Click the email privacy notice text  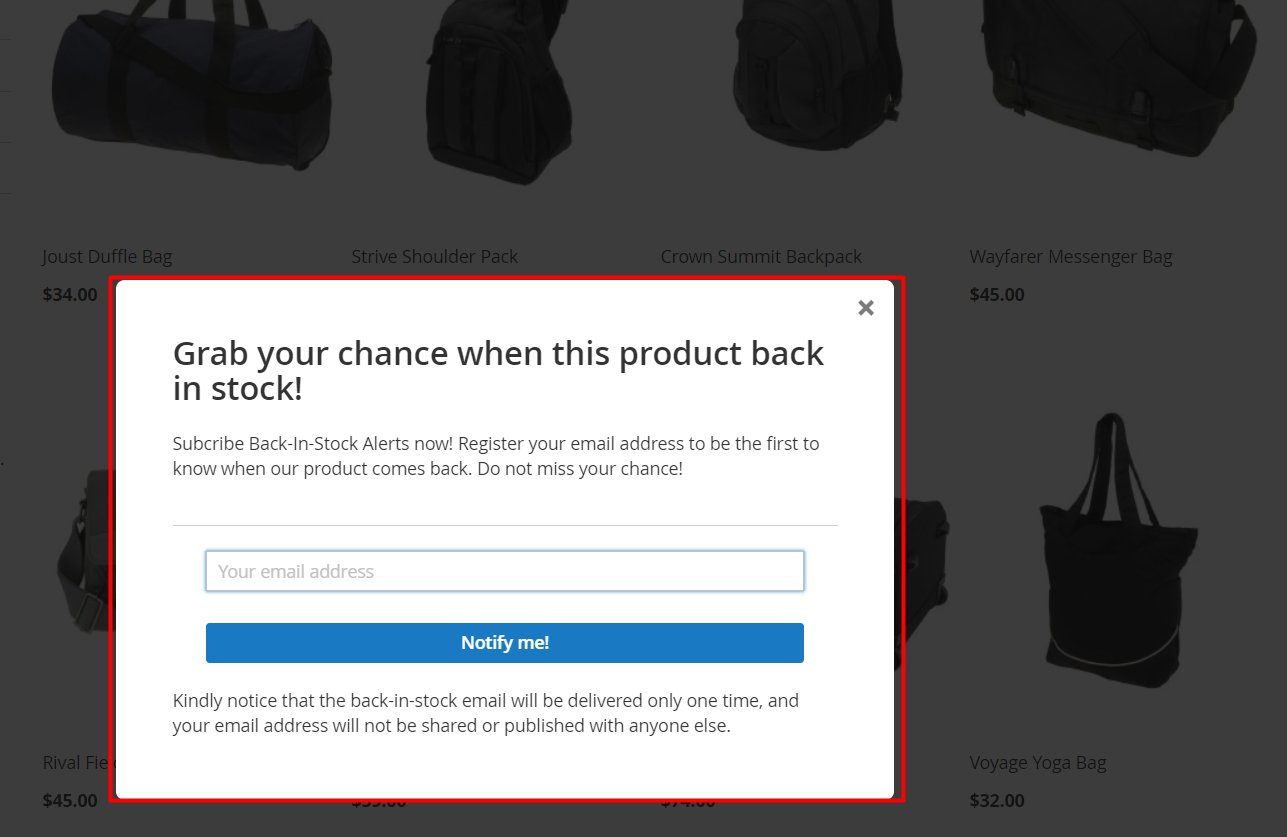pyautogui.click(x=485, y=713)
